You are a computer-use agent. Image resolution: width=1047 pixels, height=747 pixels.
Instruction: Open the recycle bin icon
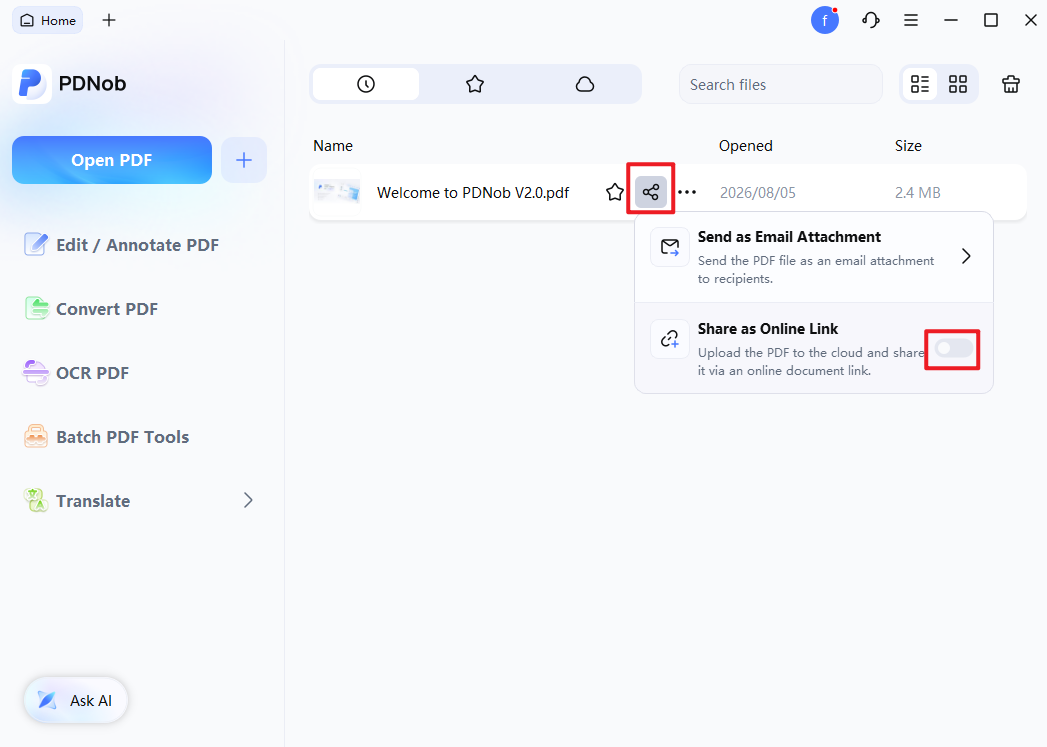pyautogui.click(x=1011, y=84)
